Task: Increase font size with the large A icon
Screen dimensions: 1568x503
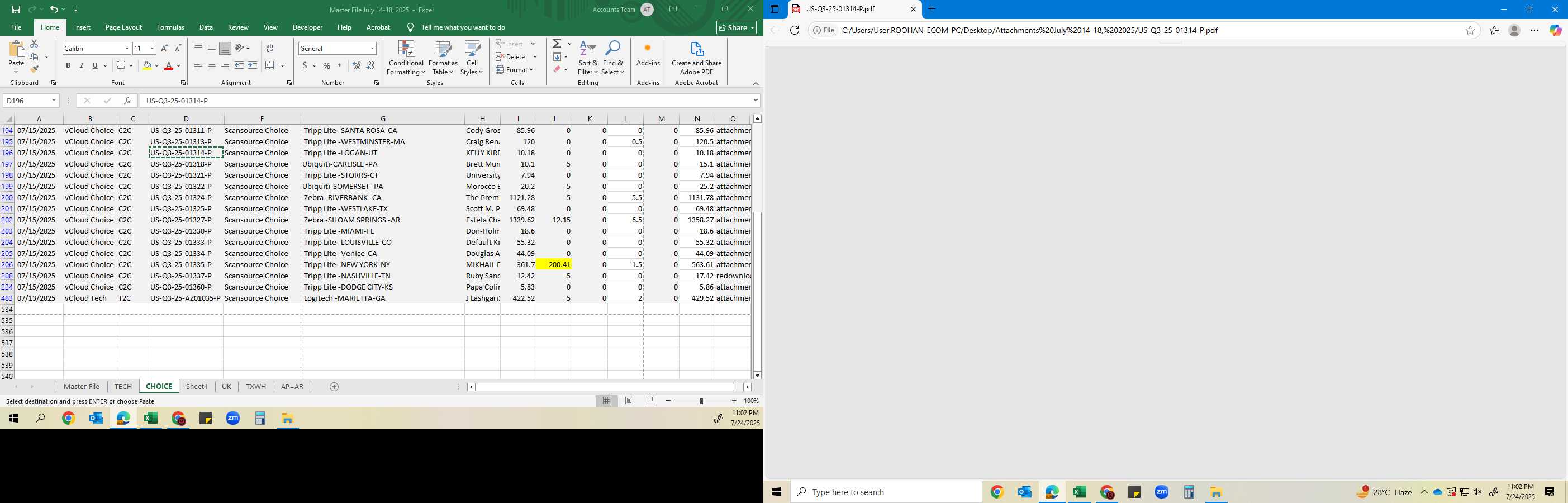Action: pyautogui.click(x=164, y=48)
